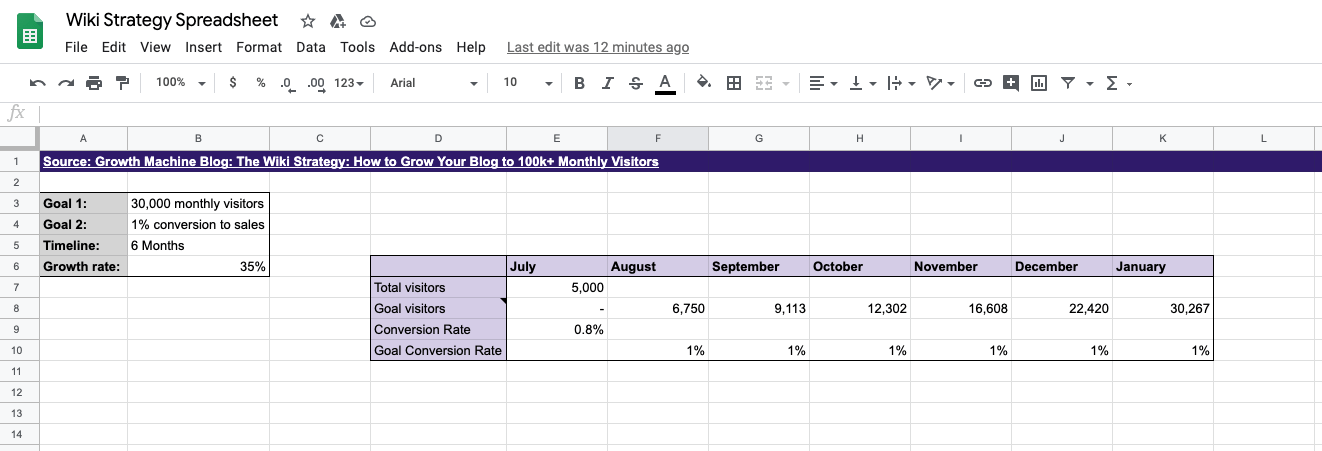Viewport: 1322px width, 451px height.
Task: Expand the font size dropdown
Action: pos(527,83)
